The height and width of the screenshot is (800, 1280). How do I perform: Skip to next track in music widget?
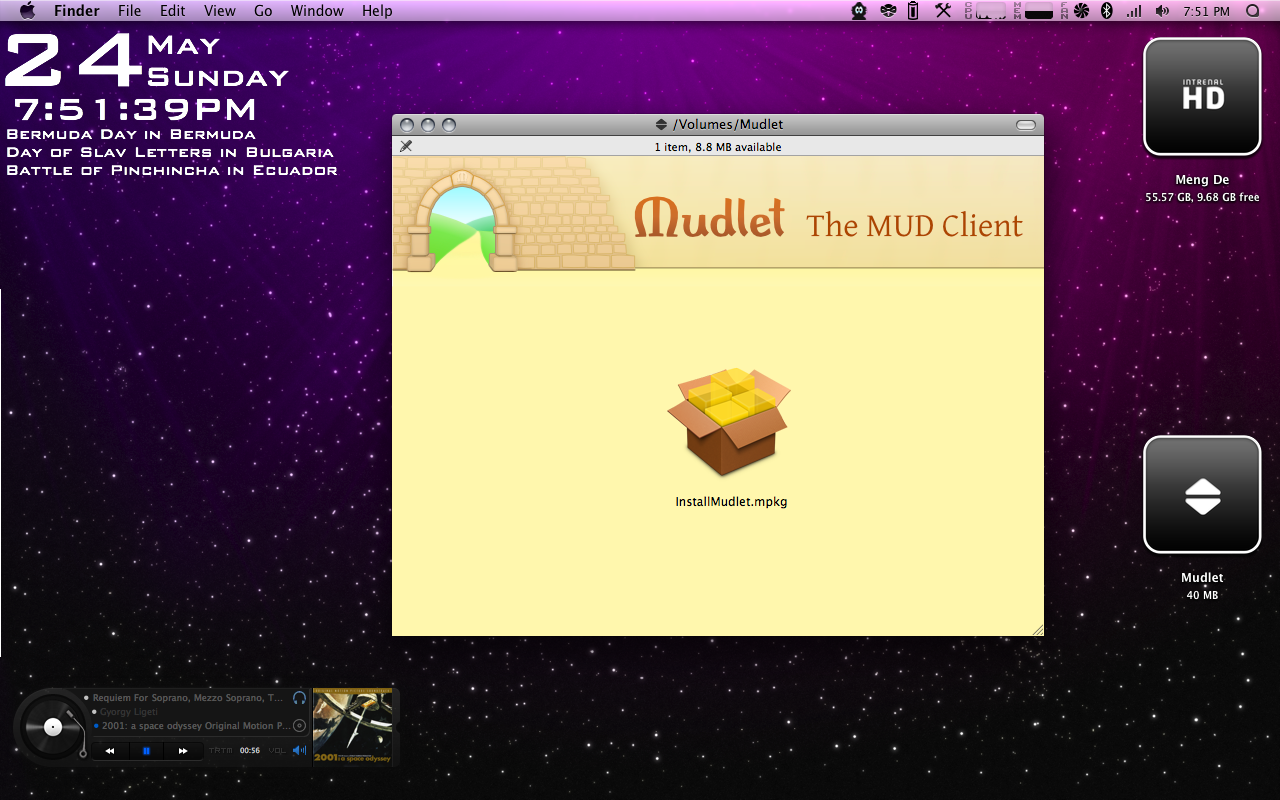pyautogui.click(x=183, y=750)
